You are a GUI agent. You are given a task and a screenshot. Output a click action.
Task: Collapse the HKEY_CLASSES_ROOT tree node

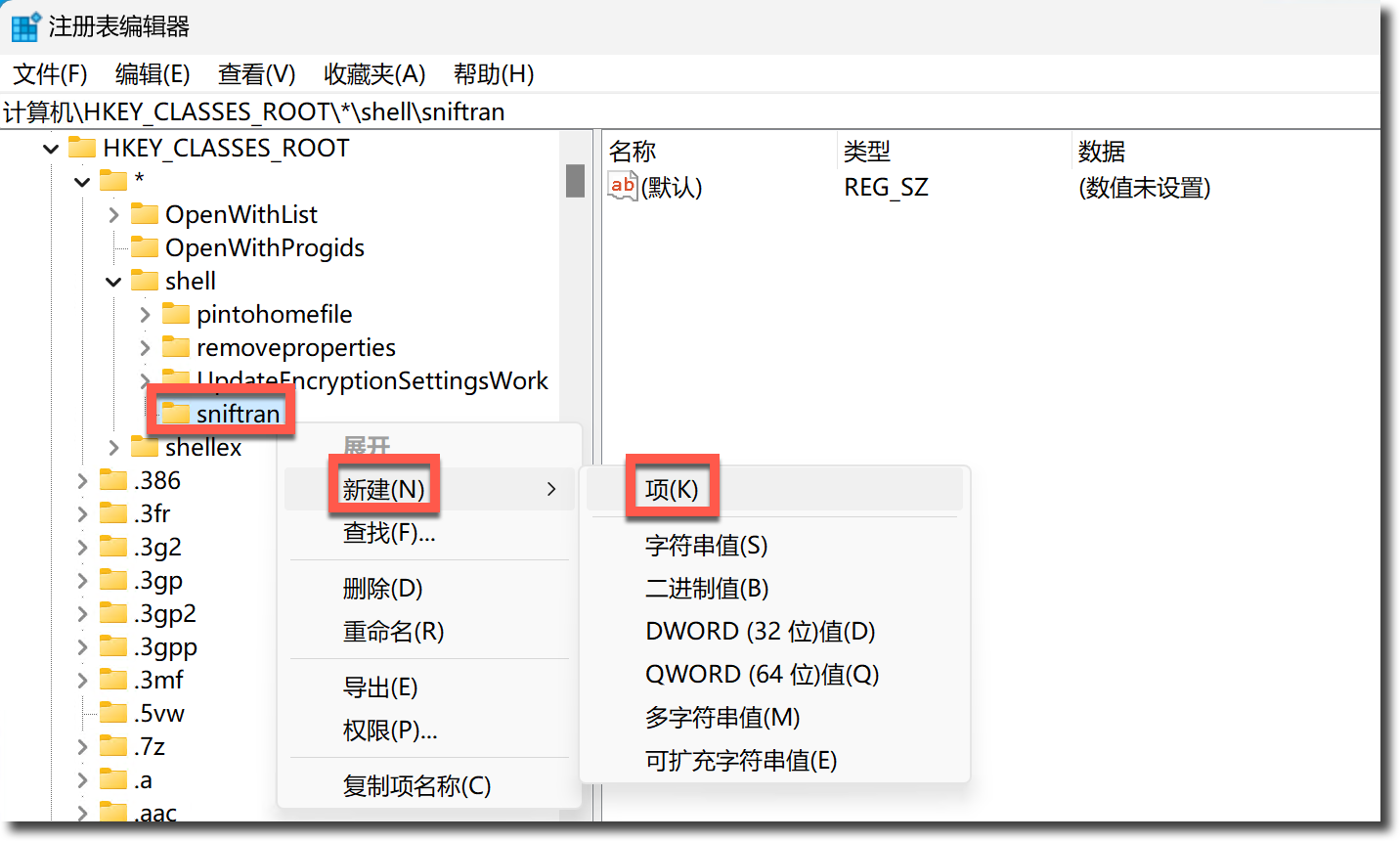(51, 150)
